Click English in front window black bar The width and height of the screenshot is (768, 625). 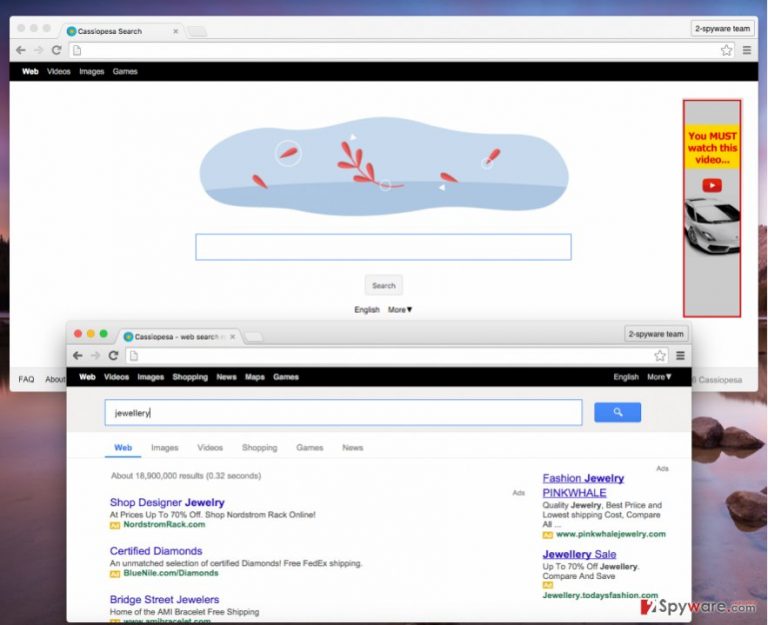(626, 377)
